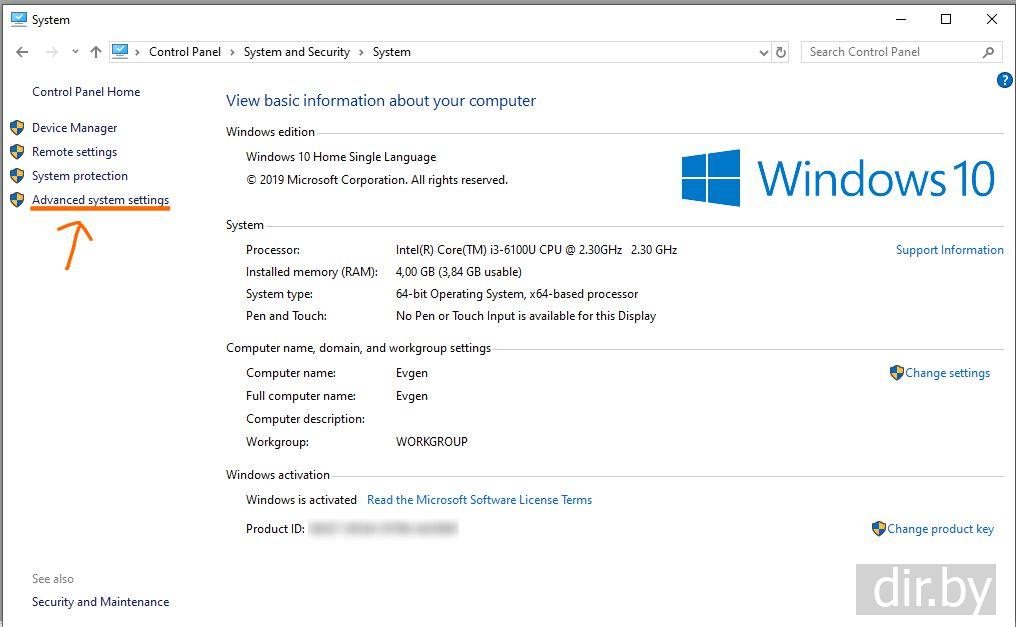Click the Refresh button in address bar
The width and height of the screenshot is (1016, 627).
(x=781, y=52)
